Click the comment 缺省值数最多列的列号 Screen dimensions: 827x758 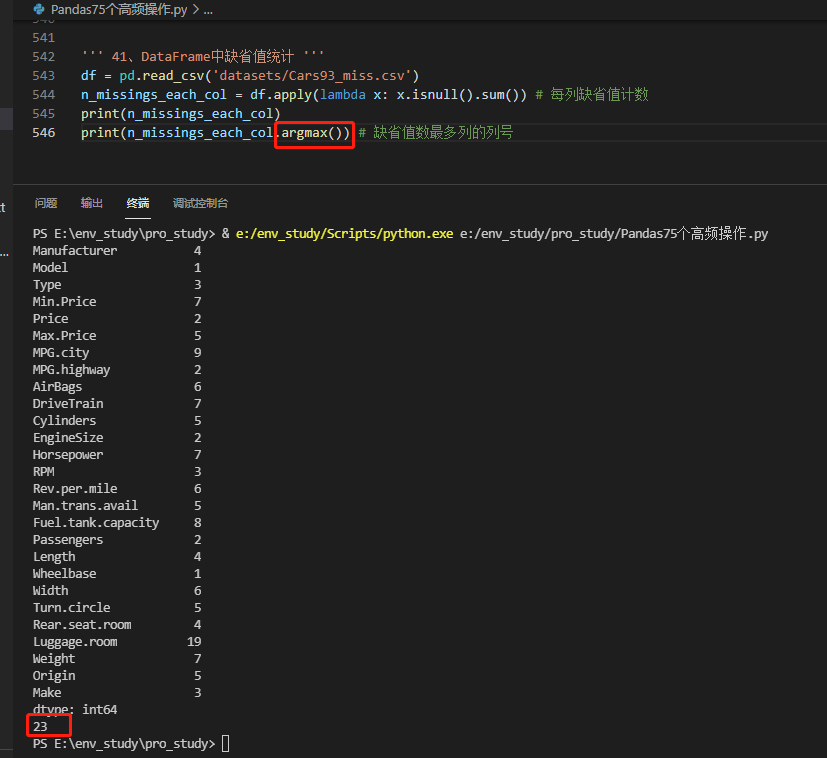coord(443,133)
